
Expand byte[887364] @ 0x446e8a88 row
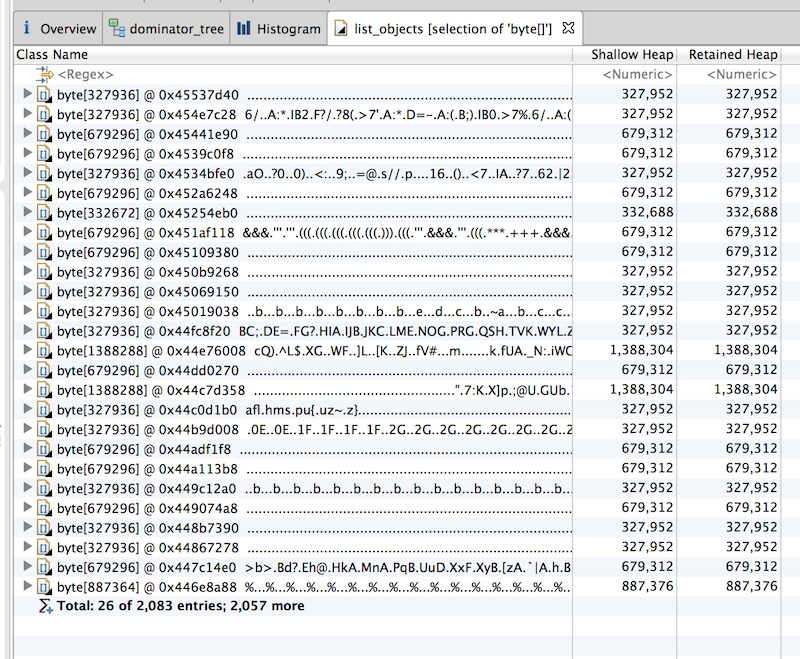(28, 586)
